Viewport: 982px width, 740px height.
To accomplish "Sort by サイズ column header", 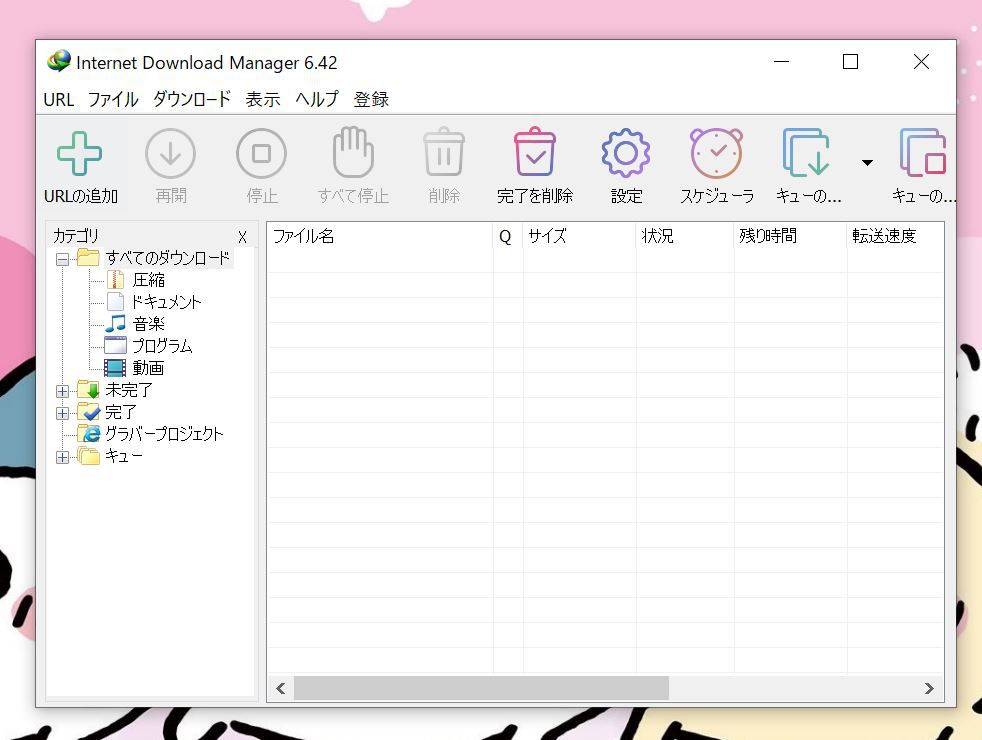I will [x=579, y=236].
